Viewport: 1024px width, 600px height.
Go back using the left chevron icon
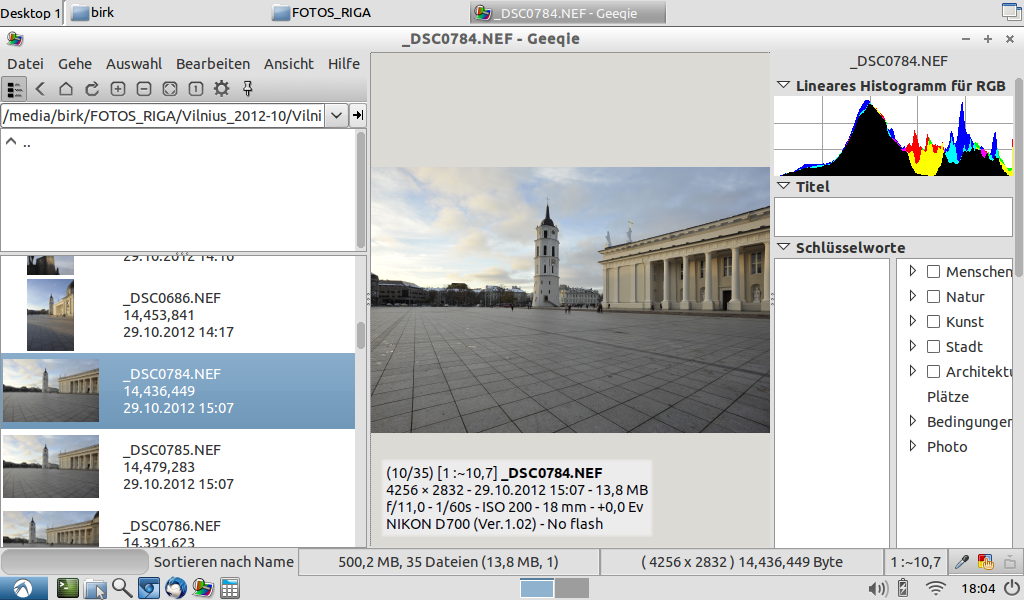[x=40, y=89]
